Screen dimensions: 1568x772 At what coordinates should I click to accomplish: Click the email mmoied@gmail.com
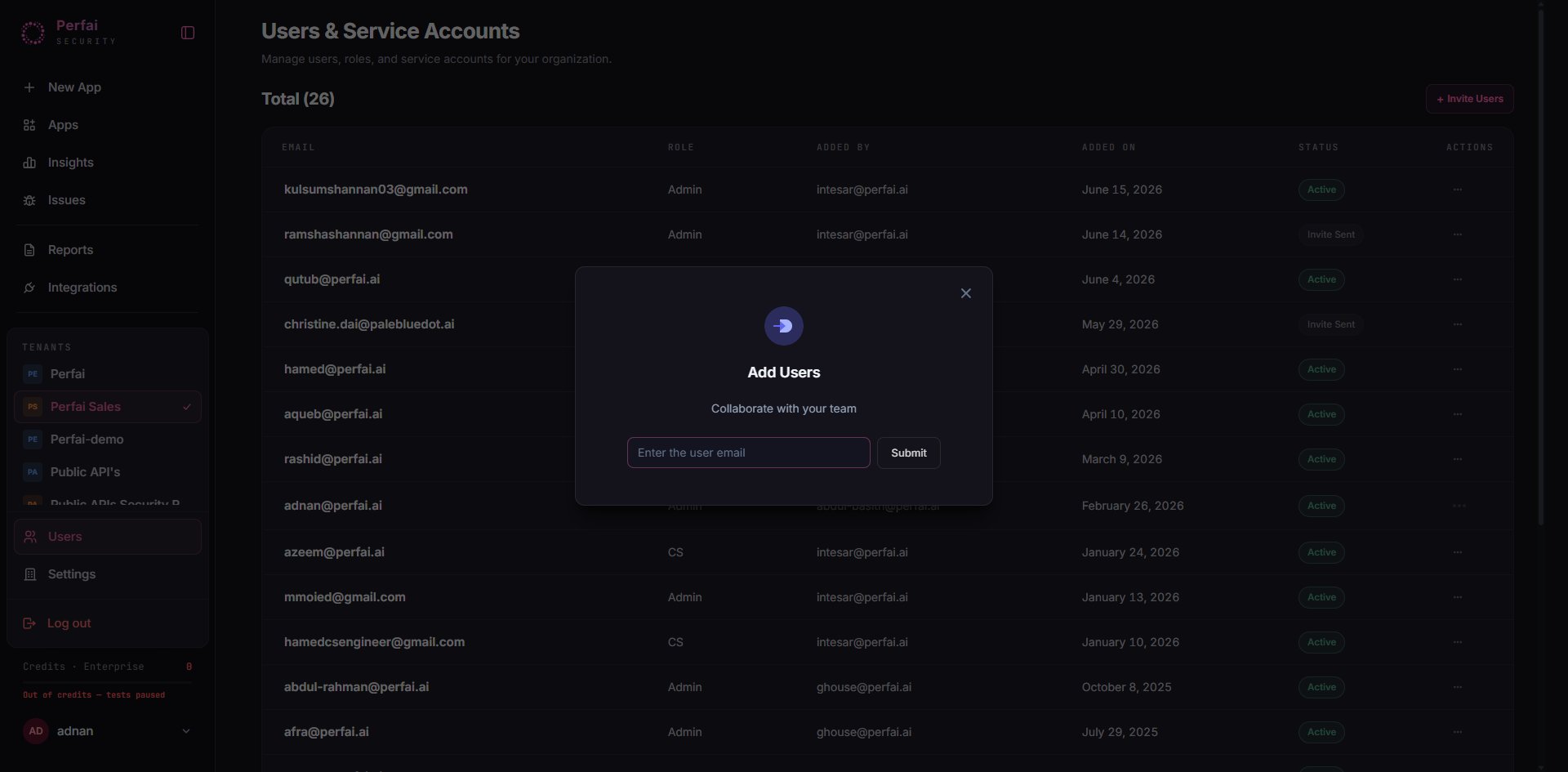(x=345, y=597)
